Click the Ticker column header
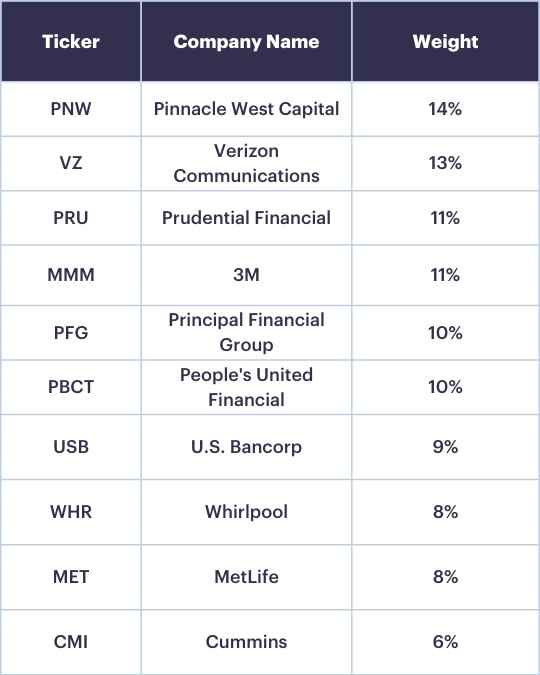Viewport: 540px width, 675px height. pos(71,42)
